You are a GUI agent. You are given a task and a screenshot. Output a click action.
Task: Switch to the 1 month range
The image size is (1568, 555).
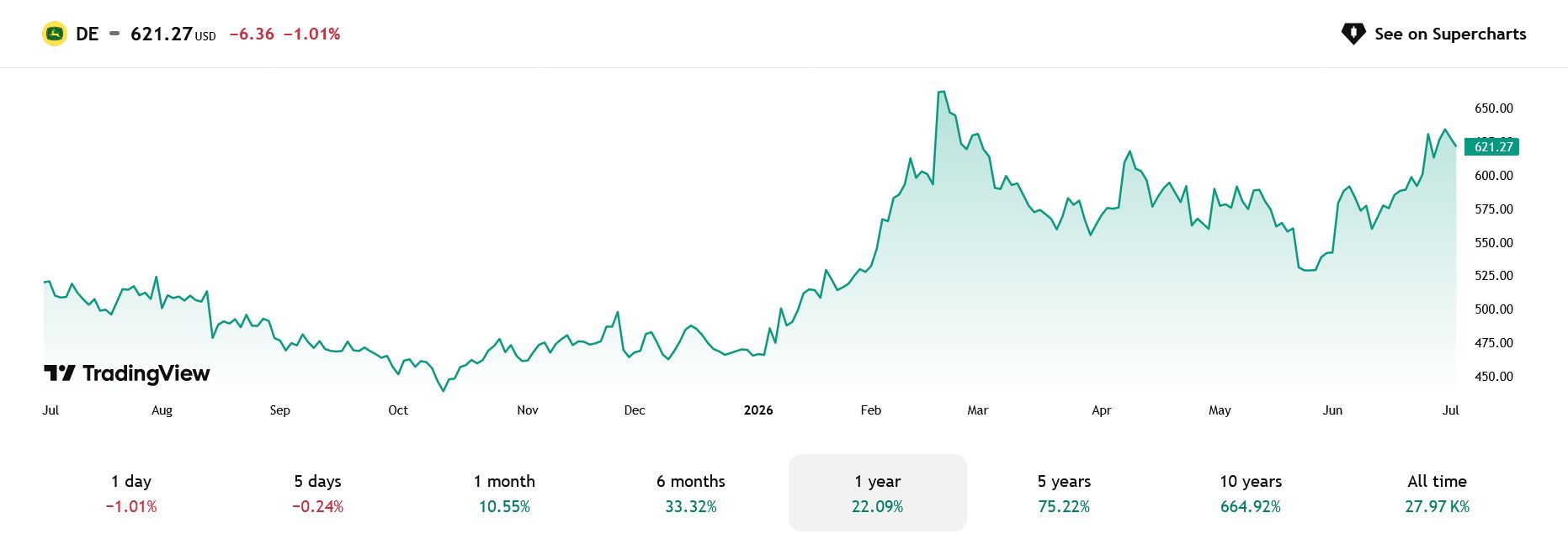(x=504, y=493)
